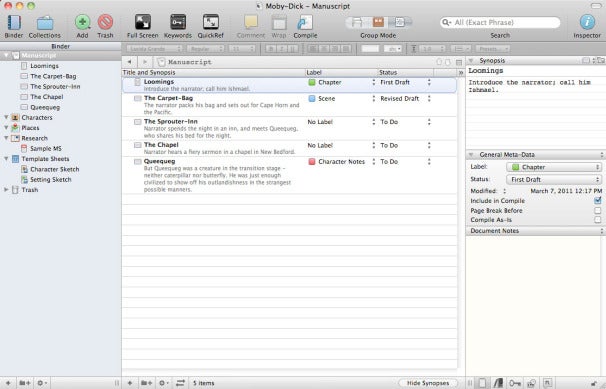This screenshot has width=606, height=389.
Task: Click the red Trash toolbar icon
Action: point(105,22)
